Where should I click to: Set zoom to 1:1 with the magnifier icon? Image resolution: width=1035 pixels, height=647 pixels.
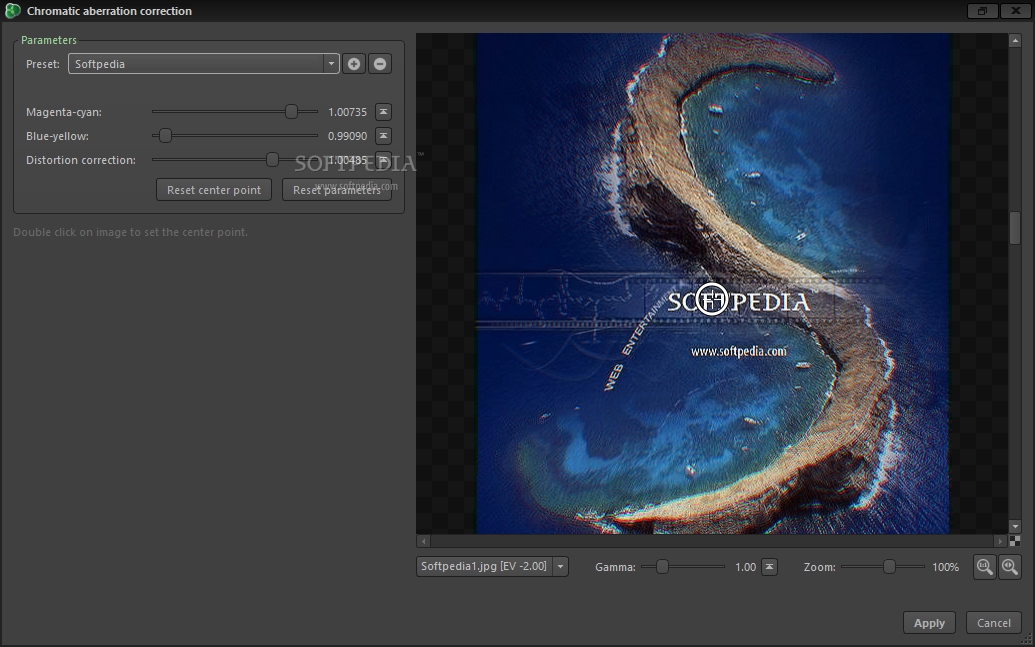click(x=984, y=566)
